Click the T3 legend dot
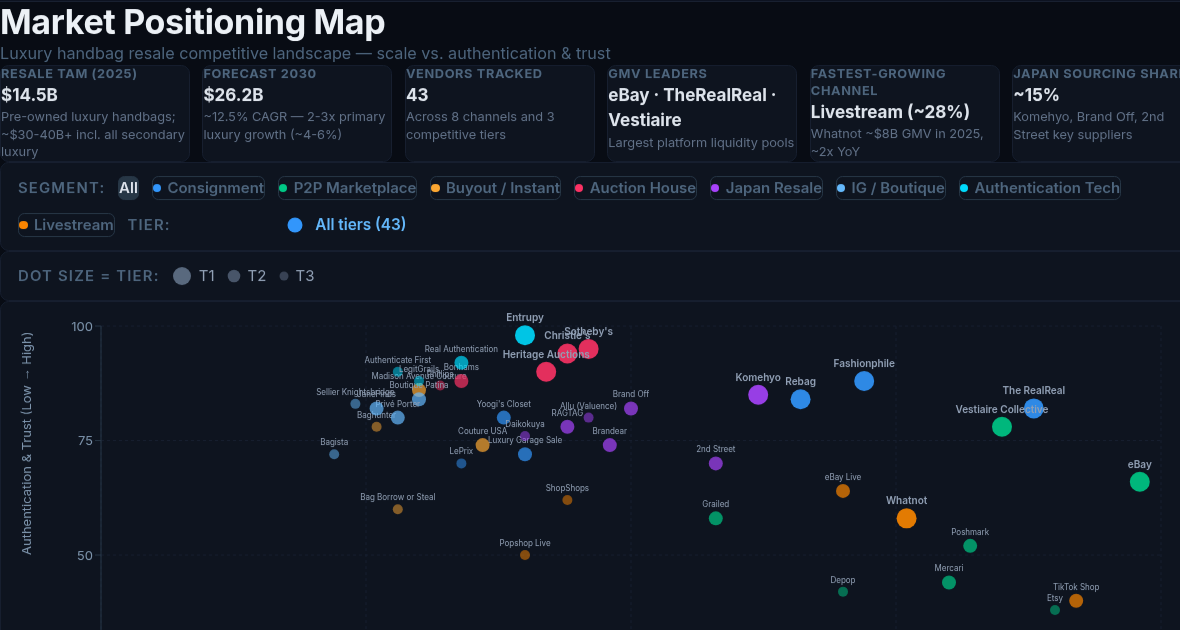The image size is (1180, 630). [x=284, y=276]
